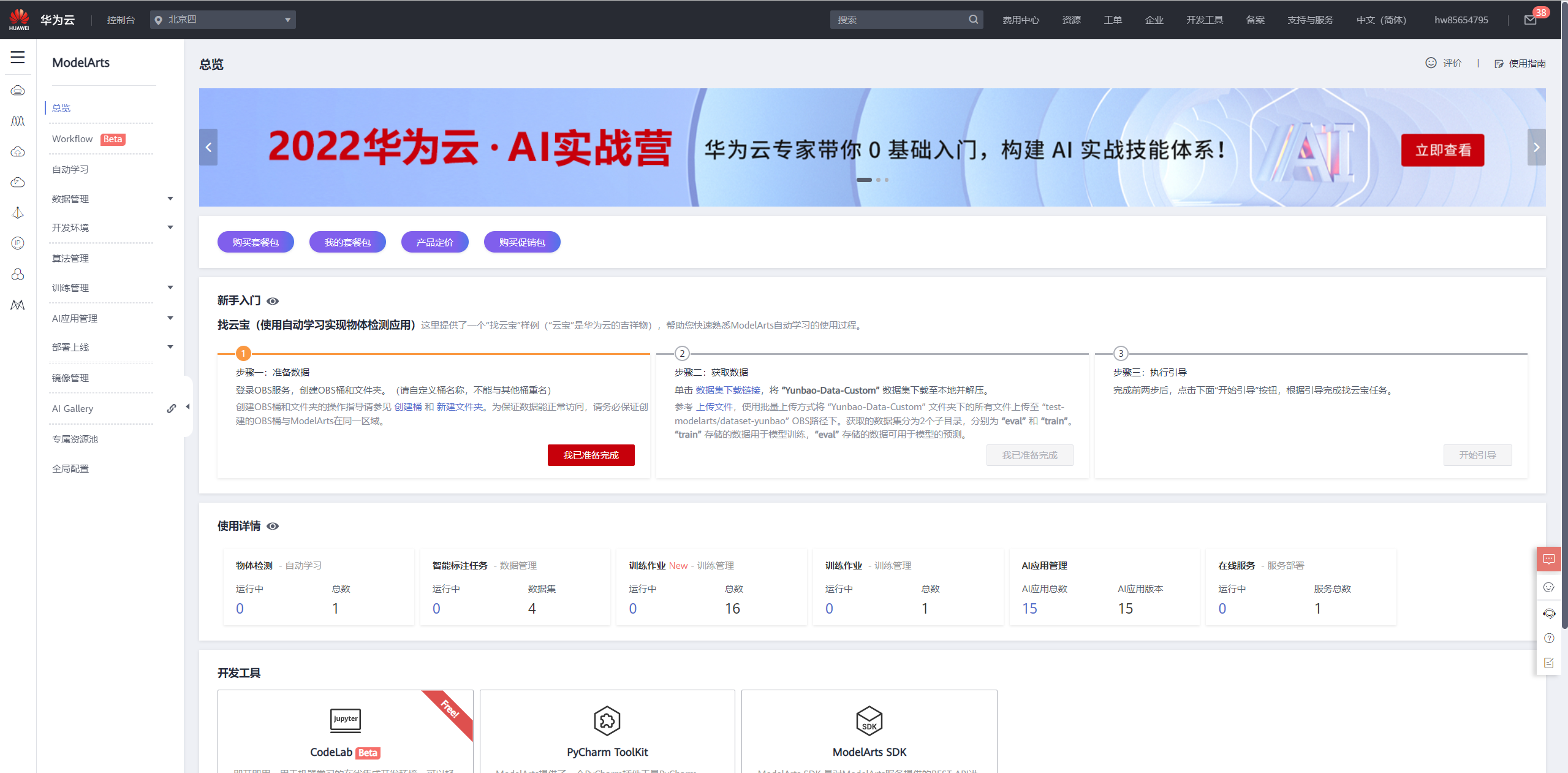
Task: Toggle visibility of 新手入门 section
Action: tap(274, 300)
